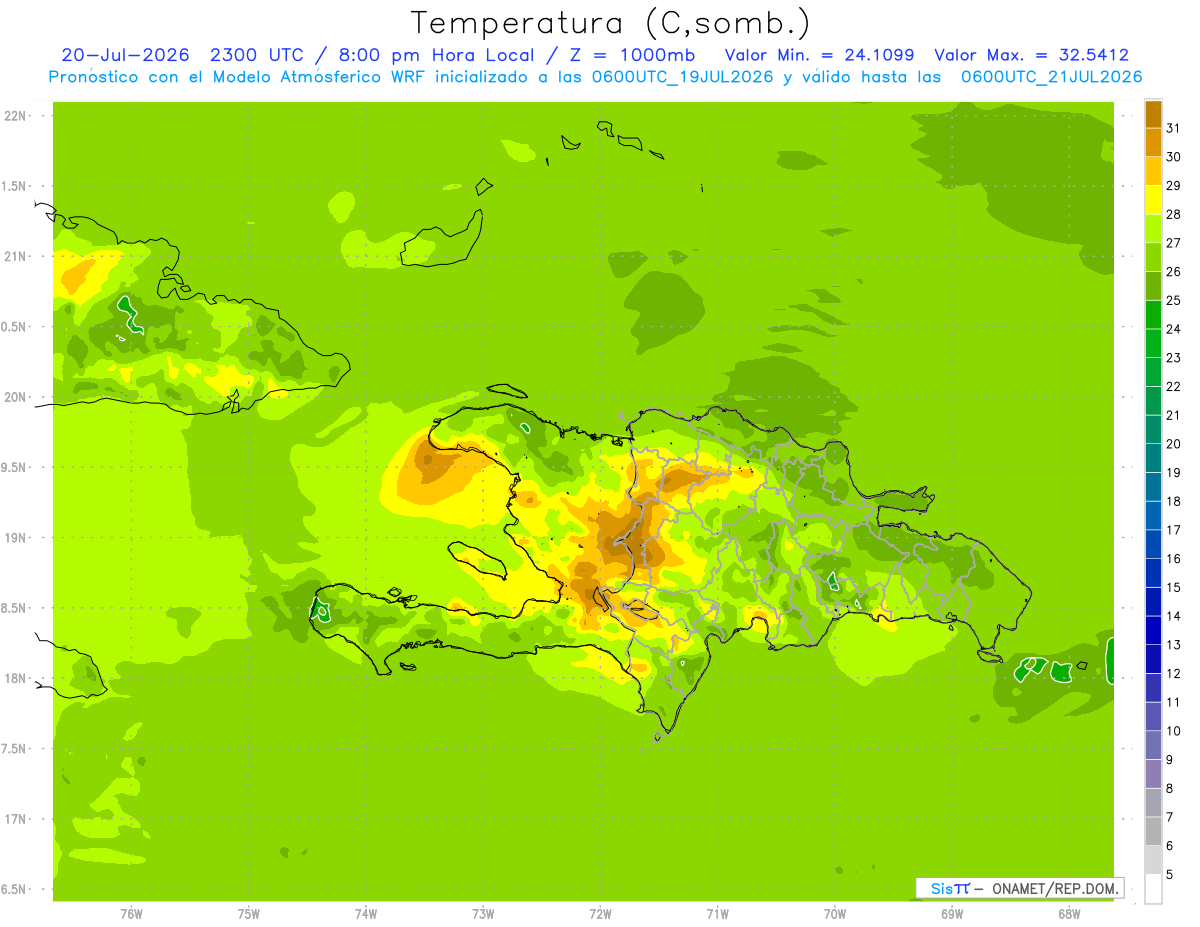Pick the yellow swatch between legend 28 and 29
The height and width of the screenshot is (927, 1200).
click(1153, 200)
